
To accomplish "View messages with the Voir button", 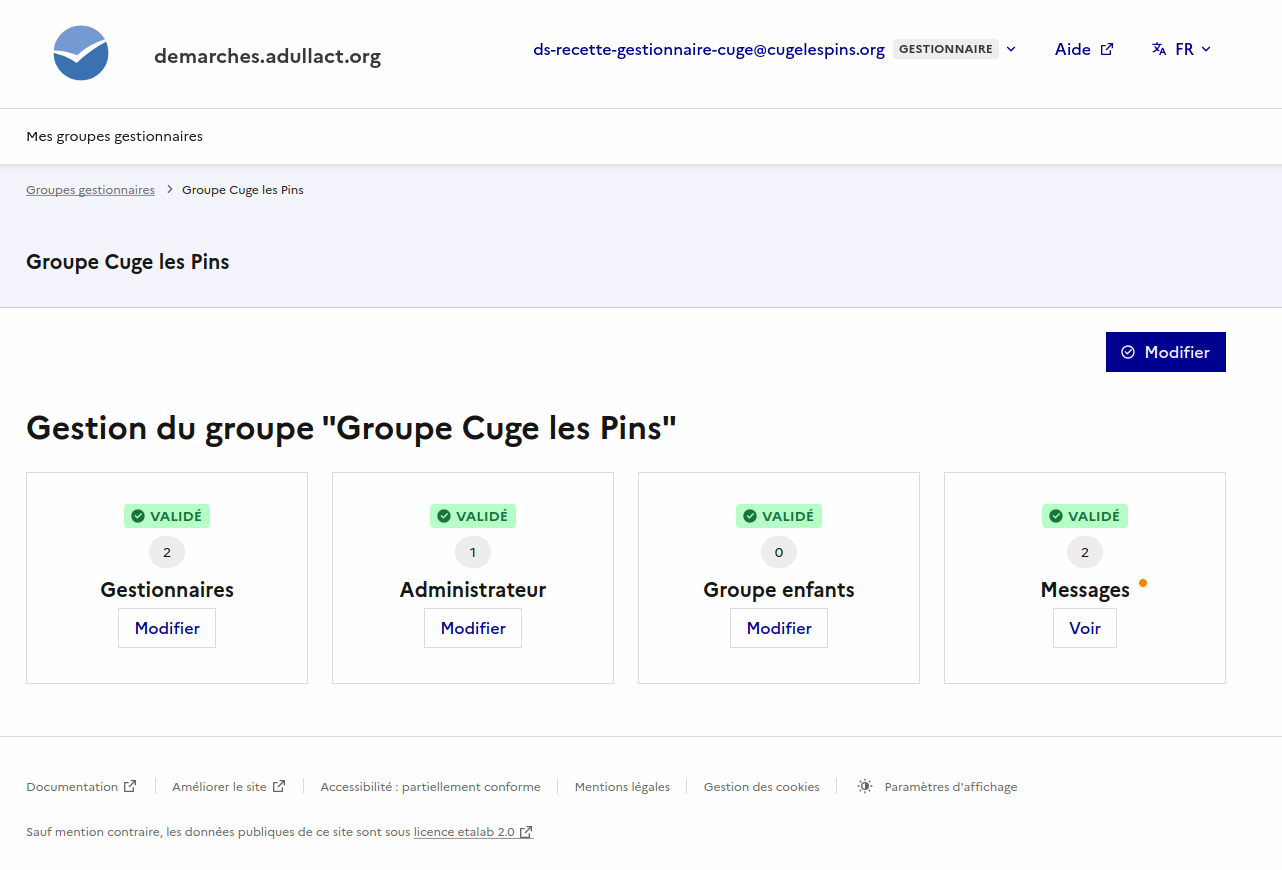I will click(1085, 628).
